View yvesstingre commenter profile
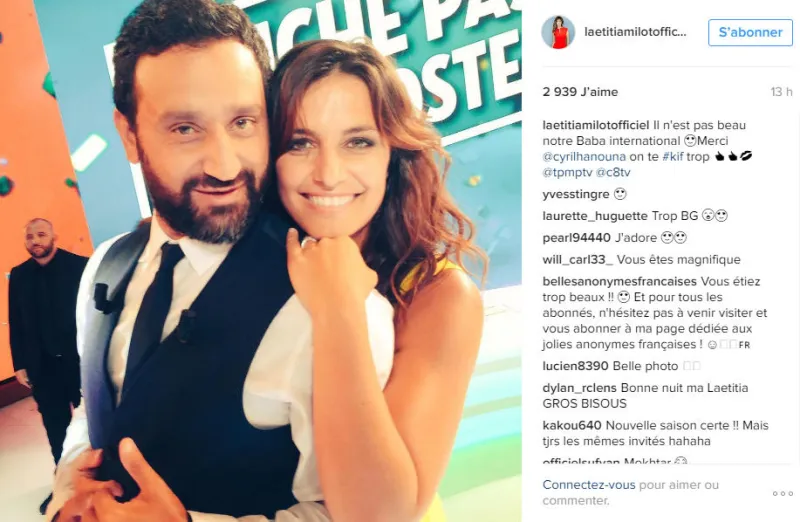The height and width of the screenshot is (522, 800). point(576,194)
